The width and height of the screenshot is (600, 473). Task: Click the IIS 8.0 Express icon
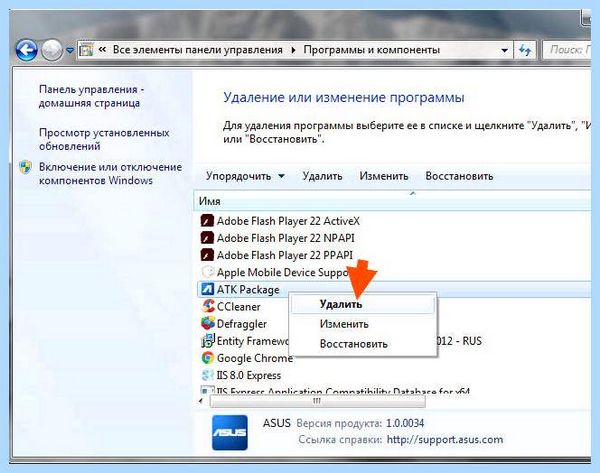point(207,375)
